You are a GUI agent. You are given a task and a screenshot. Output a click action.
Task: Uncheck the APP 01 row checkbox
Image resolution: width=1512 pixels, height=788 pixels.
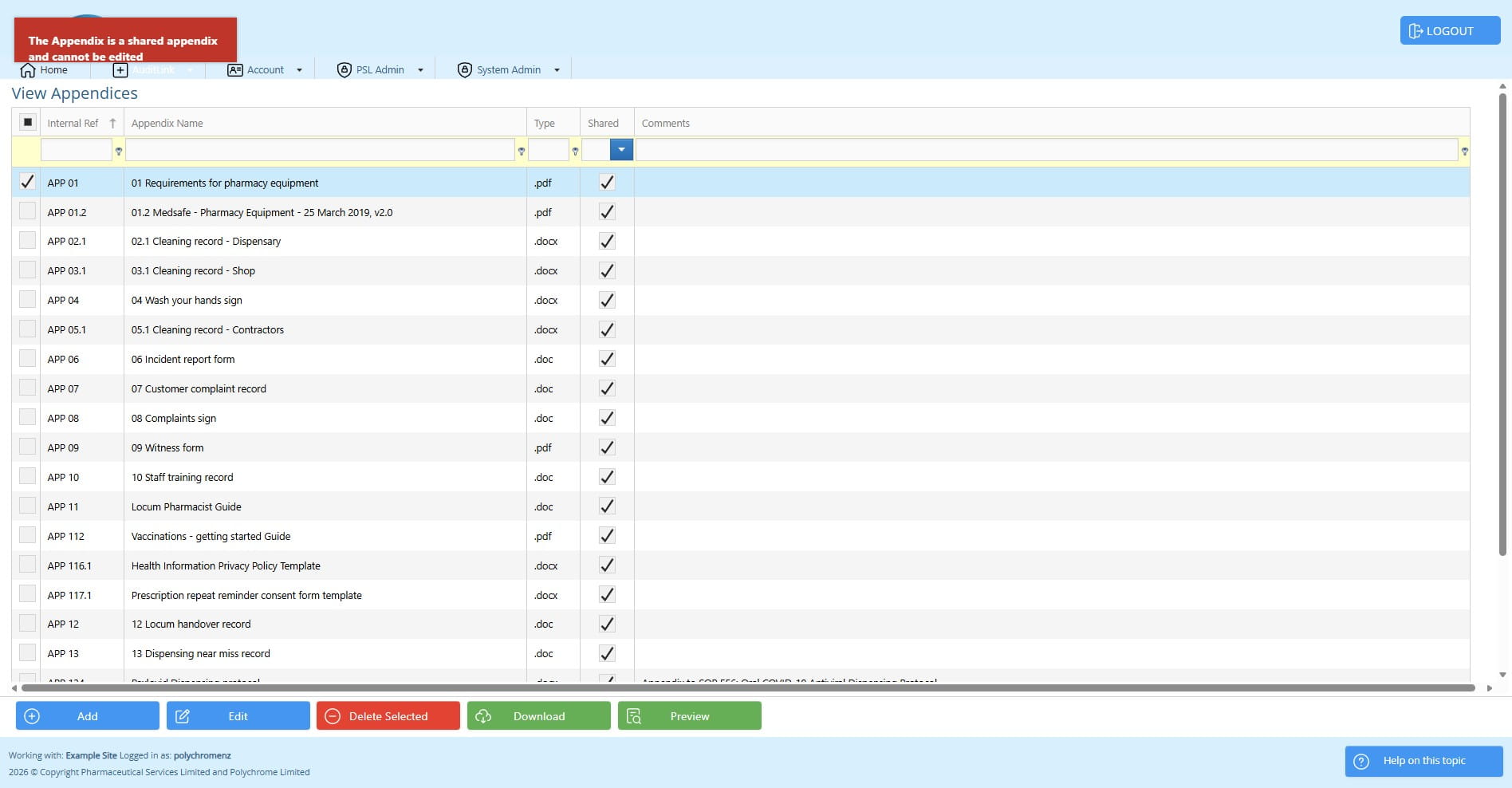point(27,182)
